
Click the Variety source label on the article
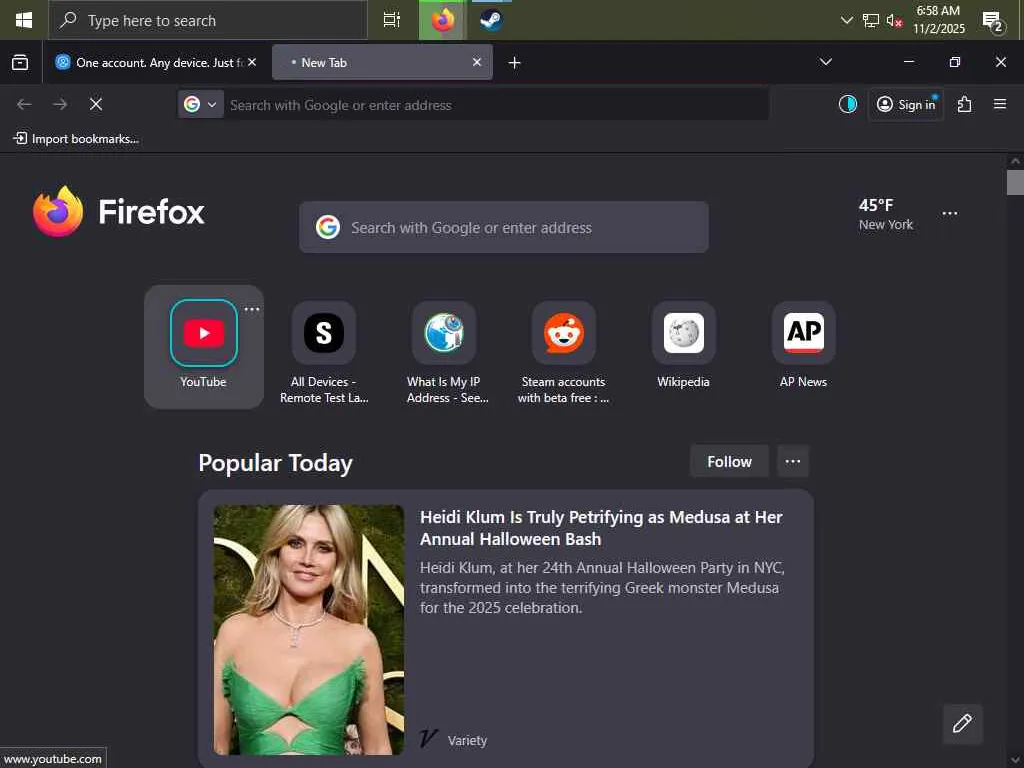point(468,741)
